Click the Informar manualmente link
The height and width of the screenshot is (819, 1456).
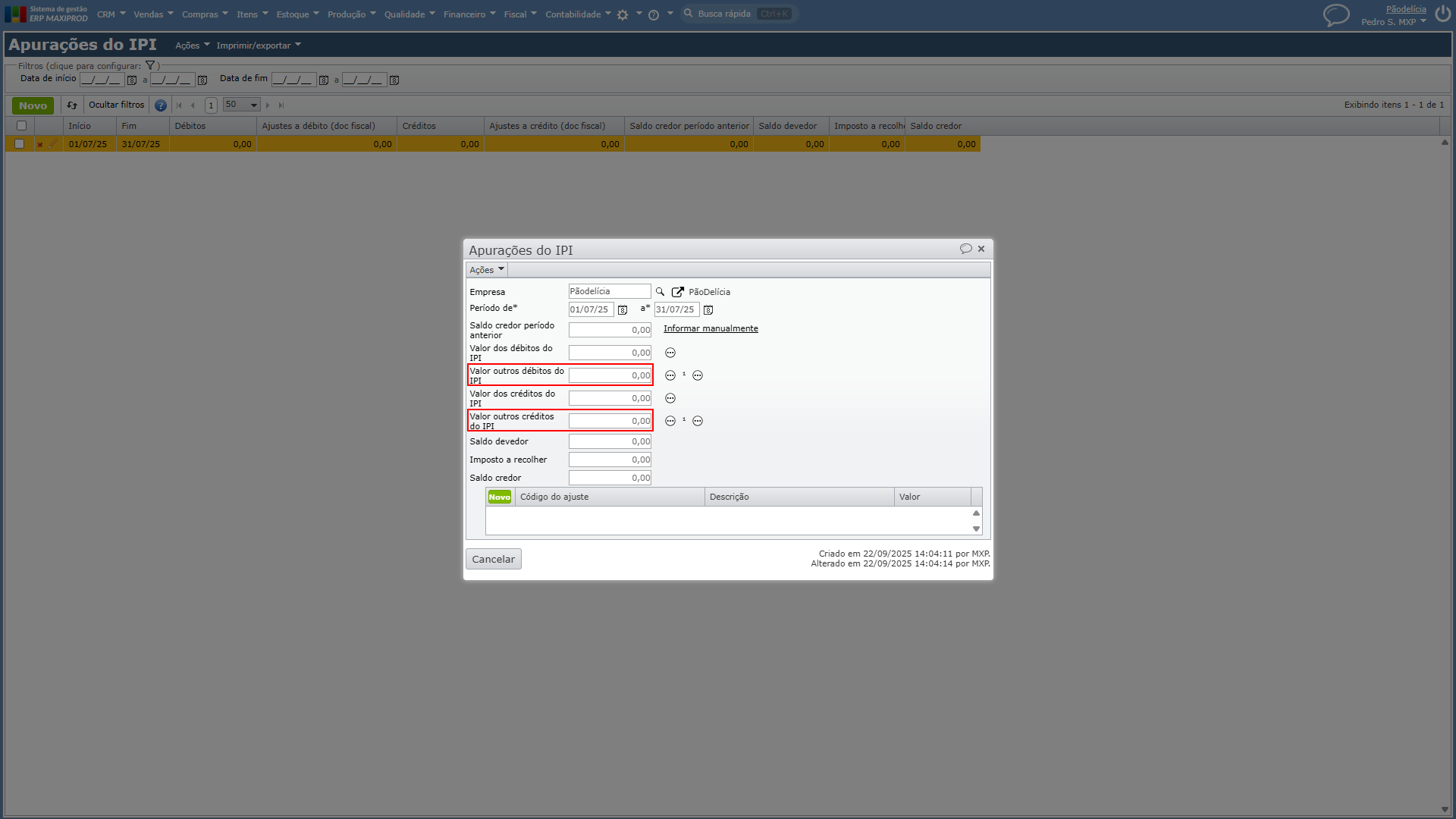[711, 329]
